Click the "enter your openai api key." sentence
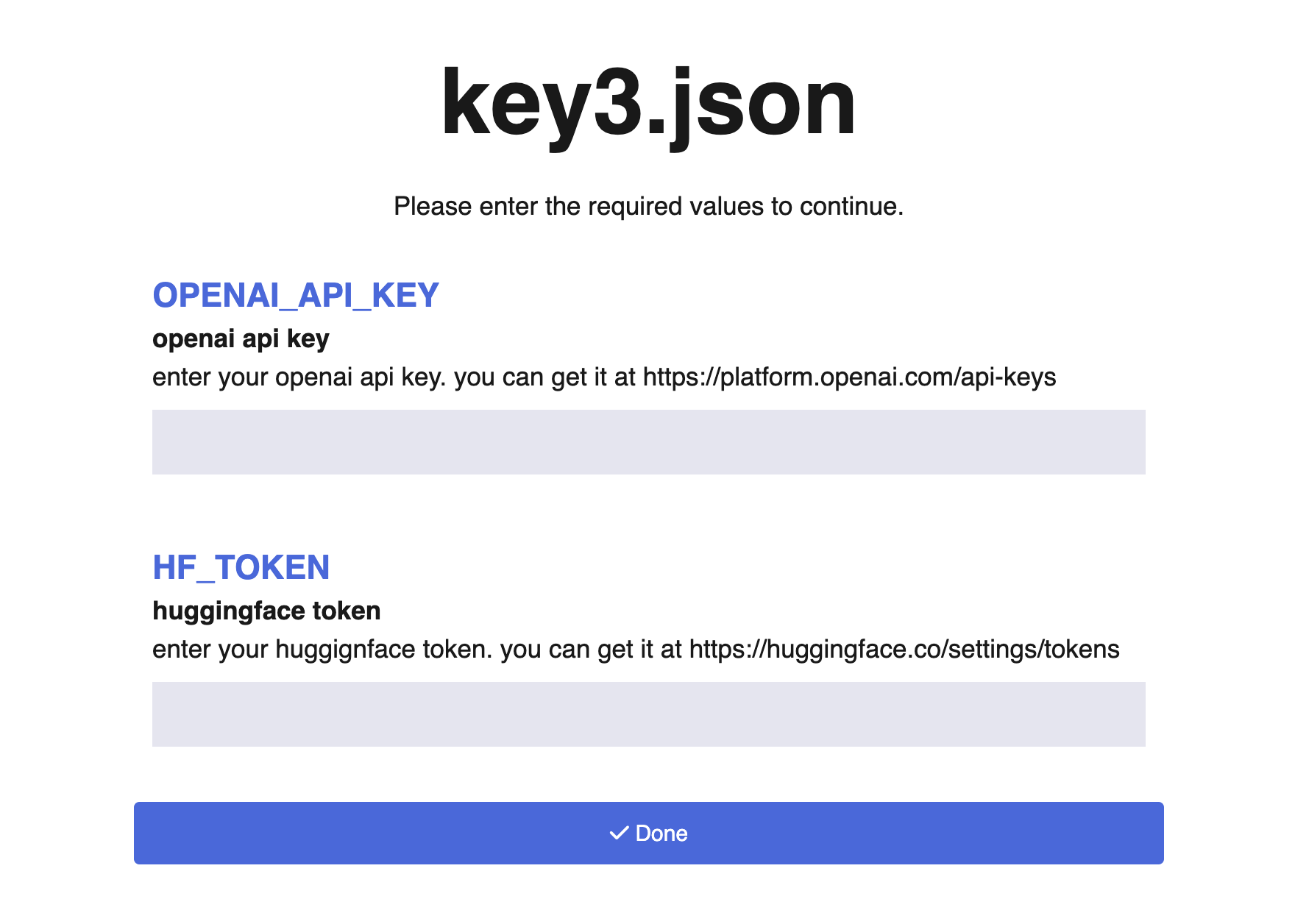The width and height of the screenshot is (1295, 924). tap(299, 377)
